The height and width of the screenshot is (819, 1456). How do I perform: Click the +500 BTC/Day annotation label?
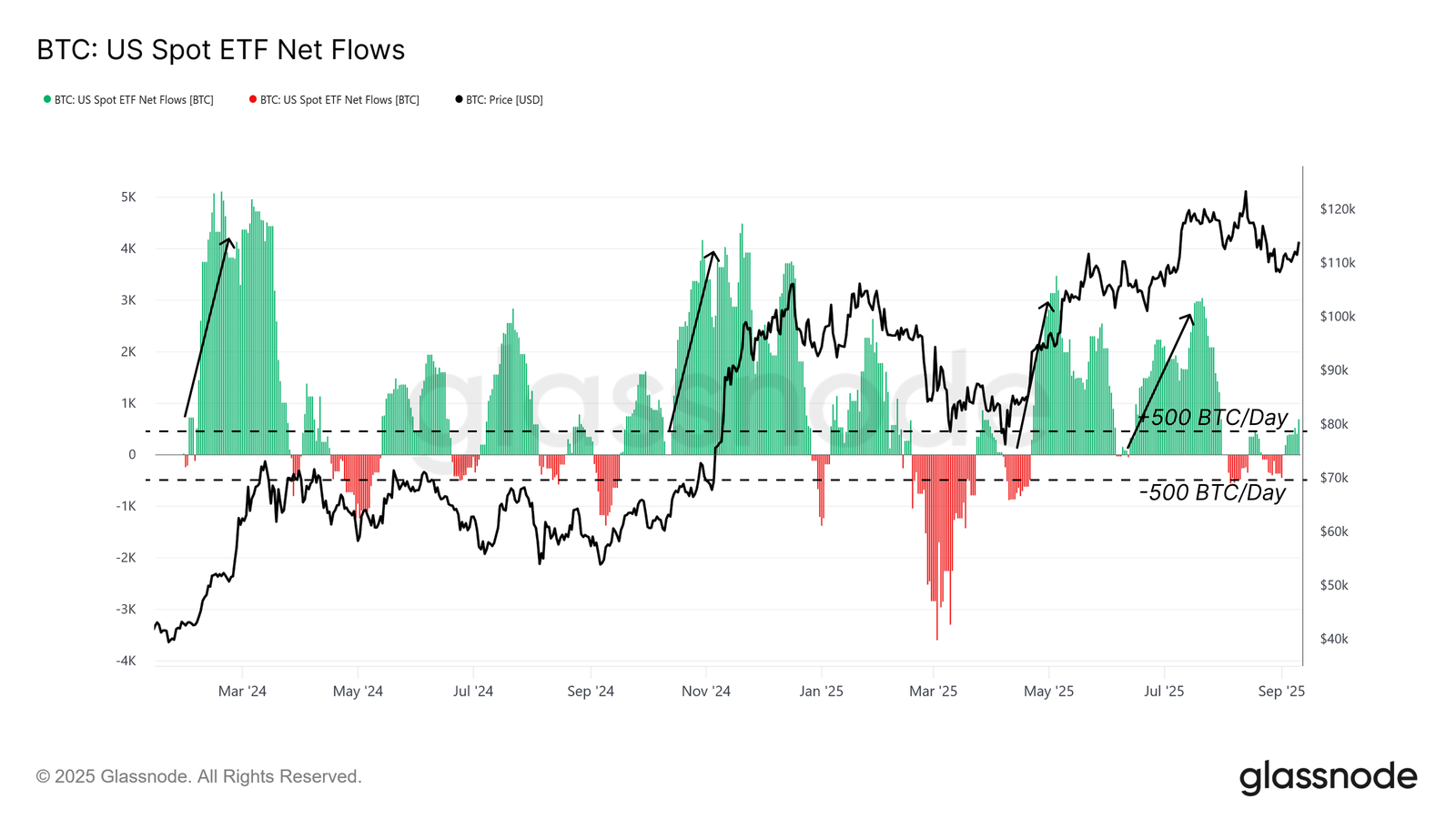pyautogui.click(x=1213, y=418)
